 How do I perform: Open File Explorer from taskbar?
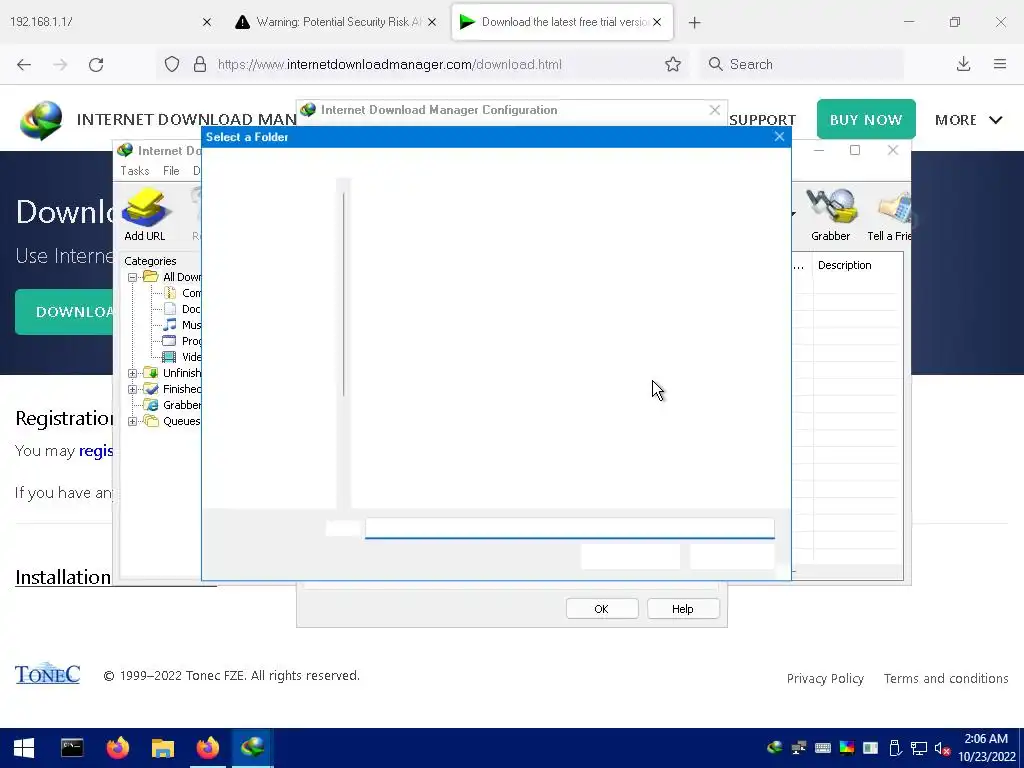point(163,748)
